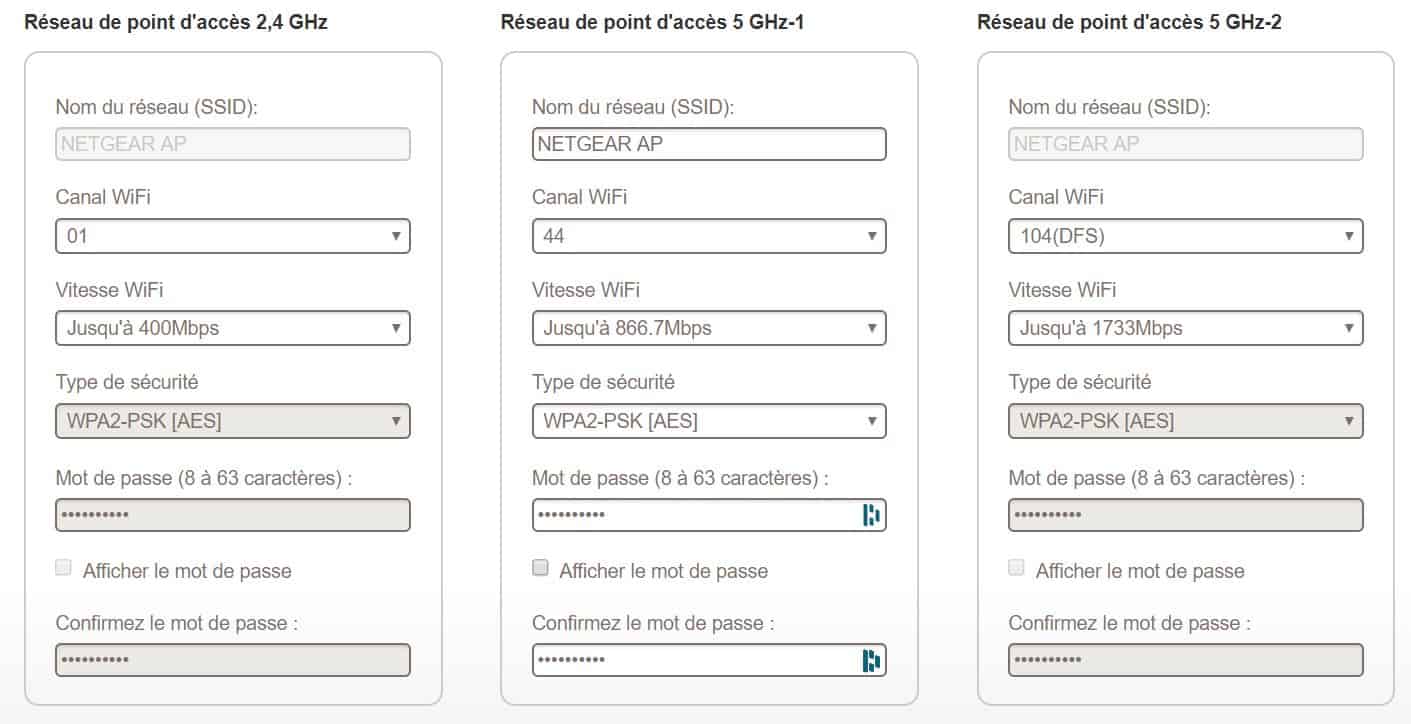The image size is (1411, 724).
Task: Open 2,4 GHz 'Type de sécurité' dropdown
Action: pos(233,421)
